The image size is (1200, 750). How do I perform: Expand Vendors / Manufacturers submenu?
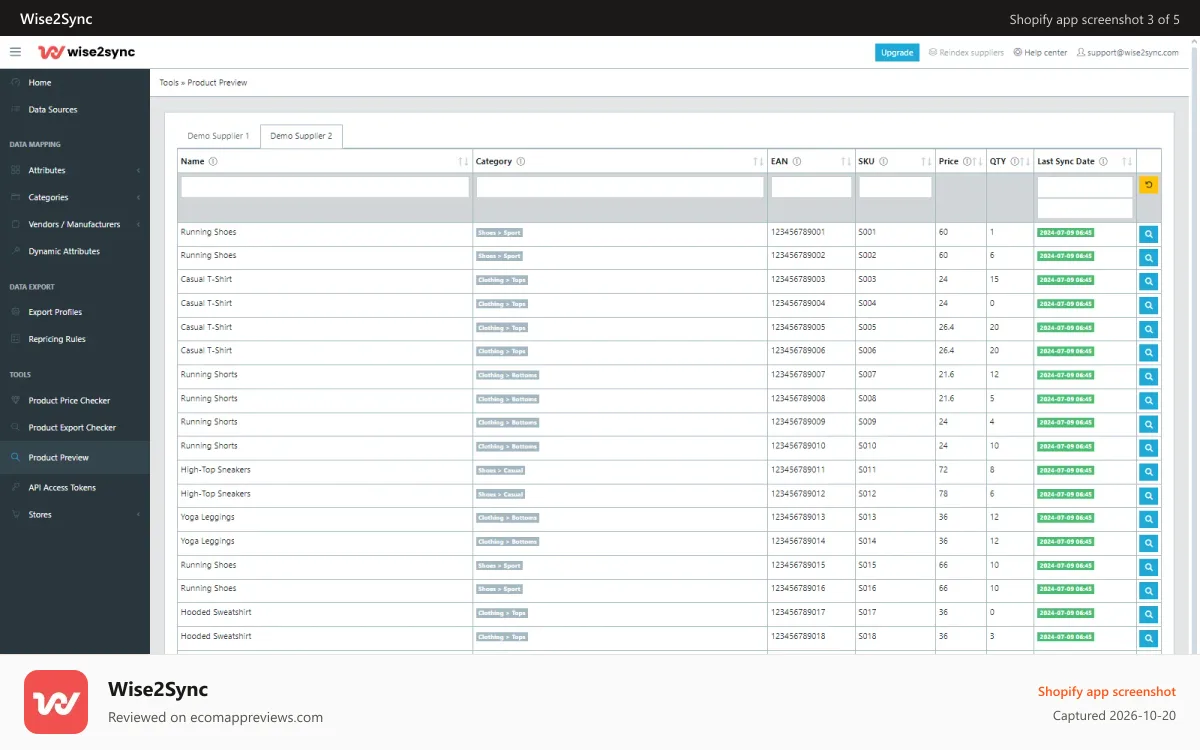coord(75,224)
